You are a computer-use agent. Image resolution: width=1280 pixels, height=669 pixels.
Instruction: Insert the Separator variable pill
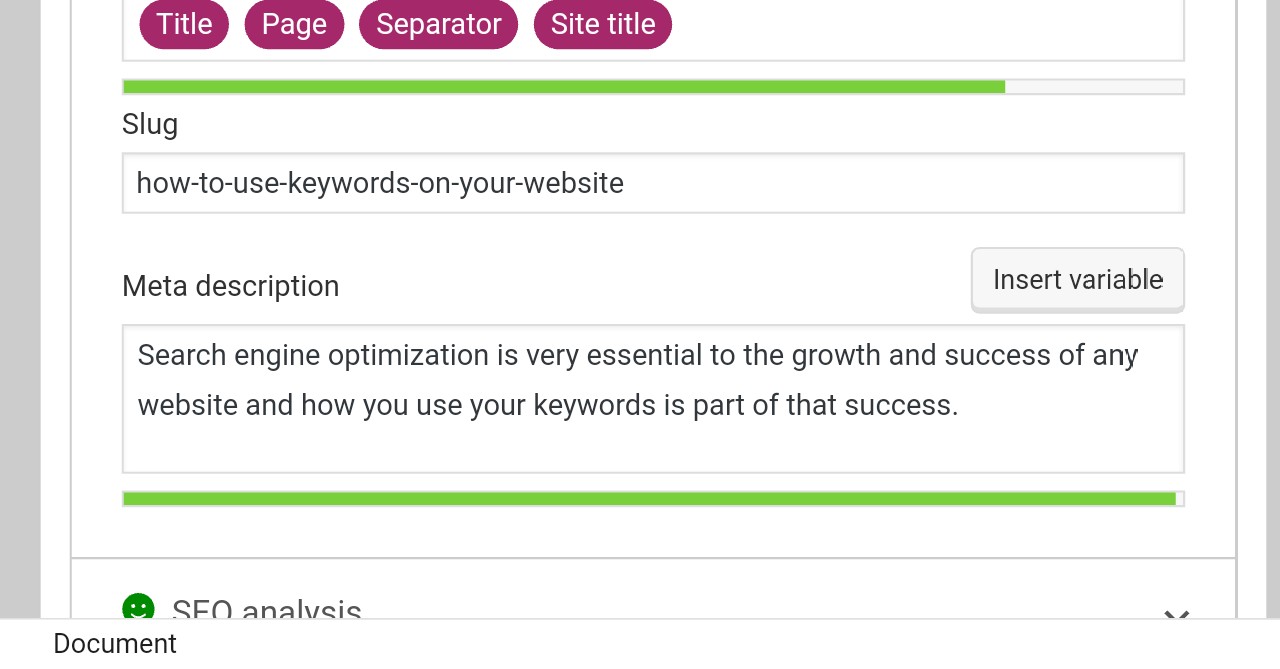coord(438,24)
